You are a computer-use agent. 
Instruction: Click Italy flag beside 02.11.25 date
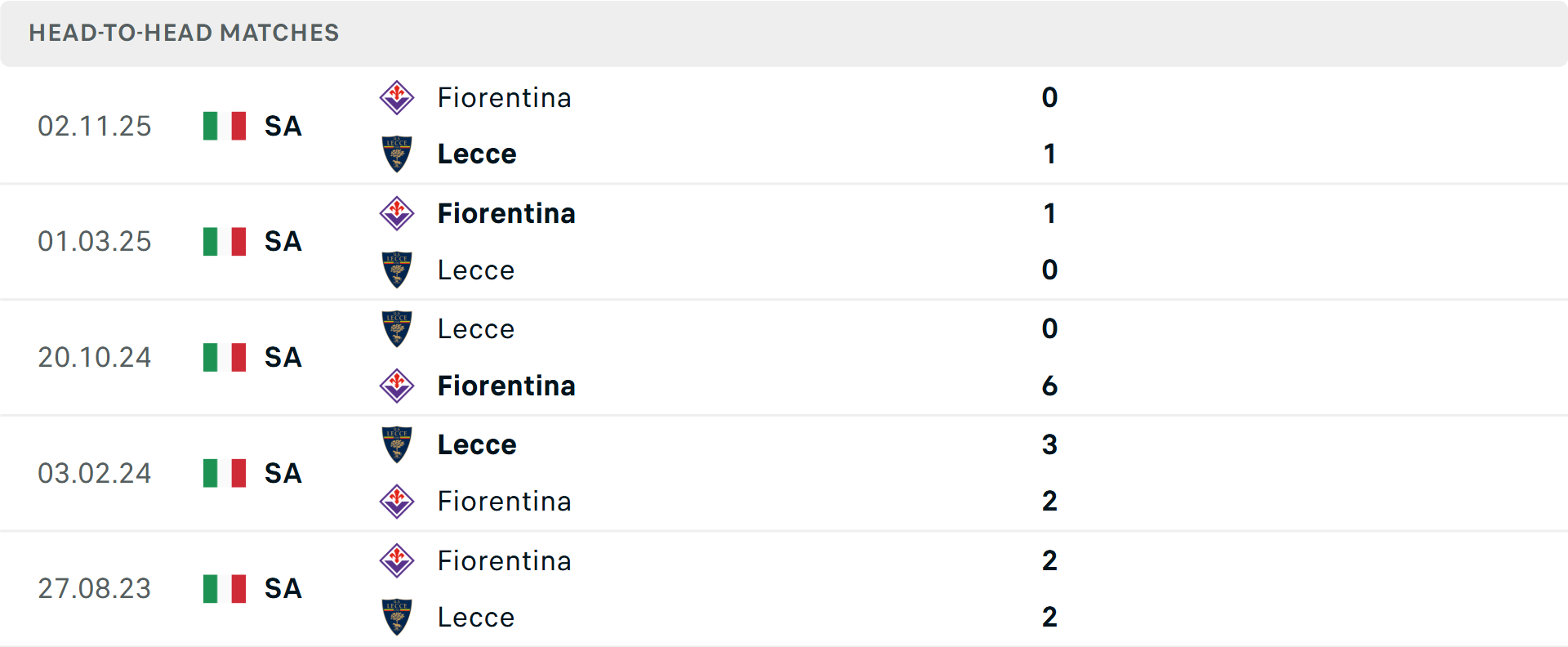(225, 126)
